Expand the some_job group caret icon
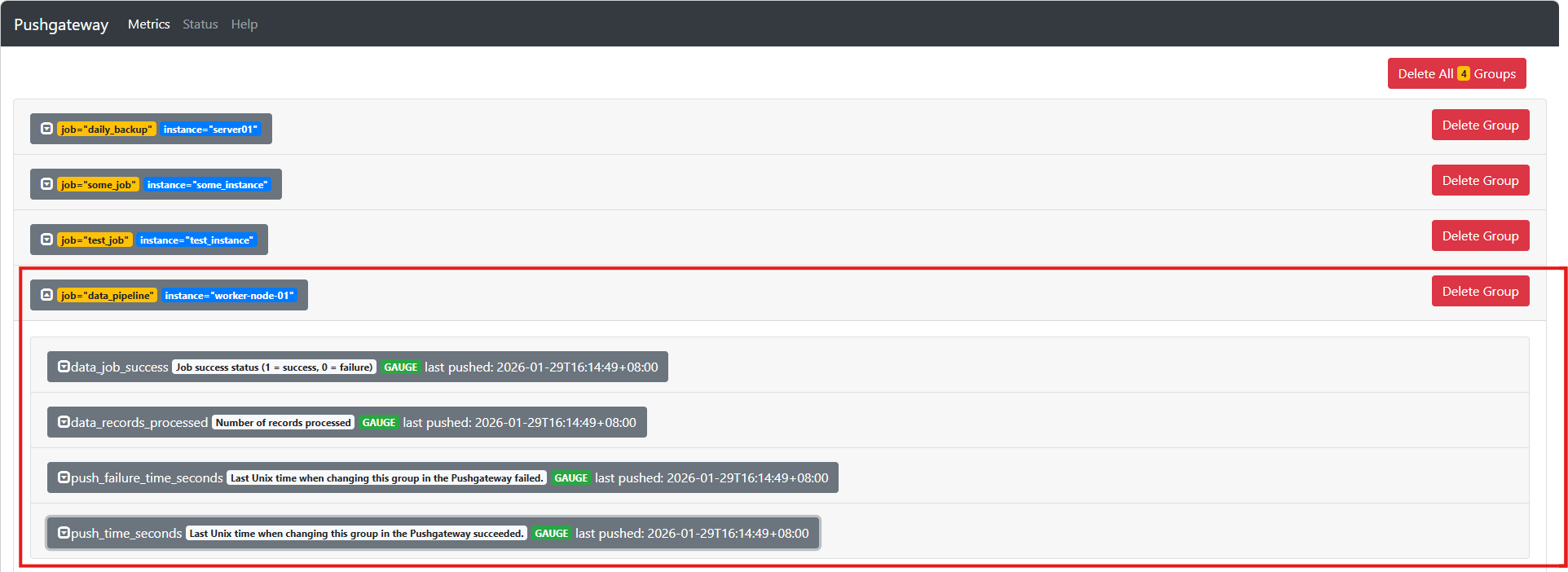Viewport: 1568px width, 572px height. 47,184
